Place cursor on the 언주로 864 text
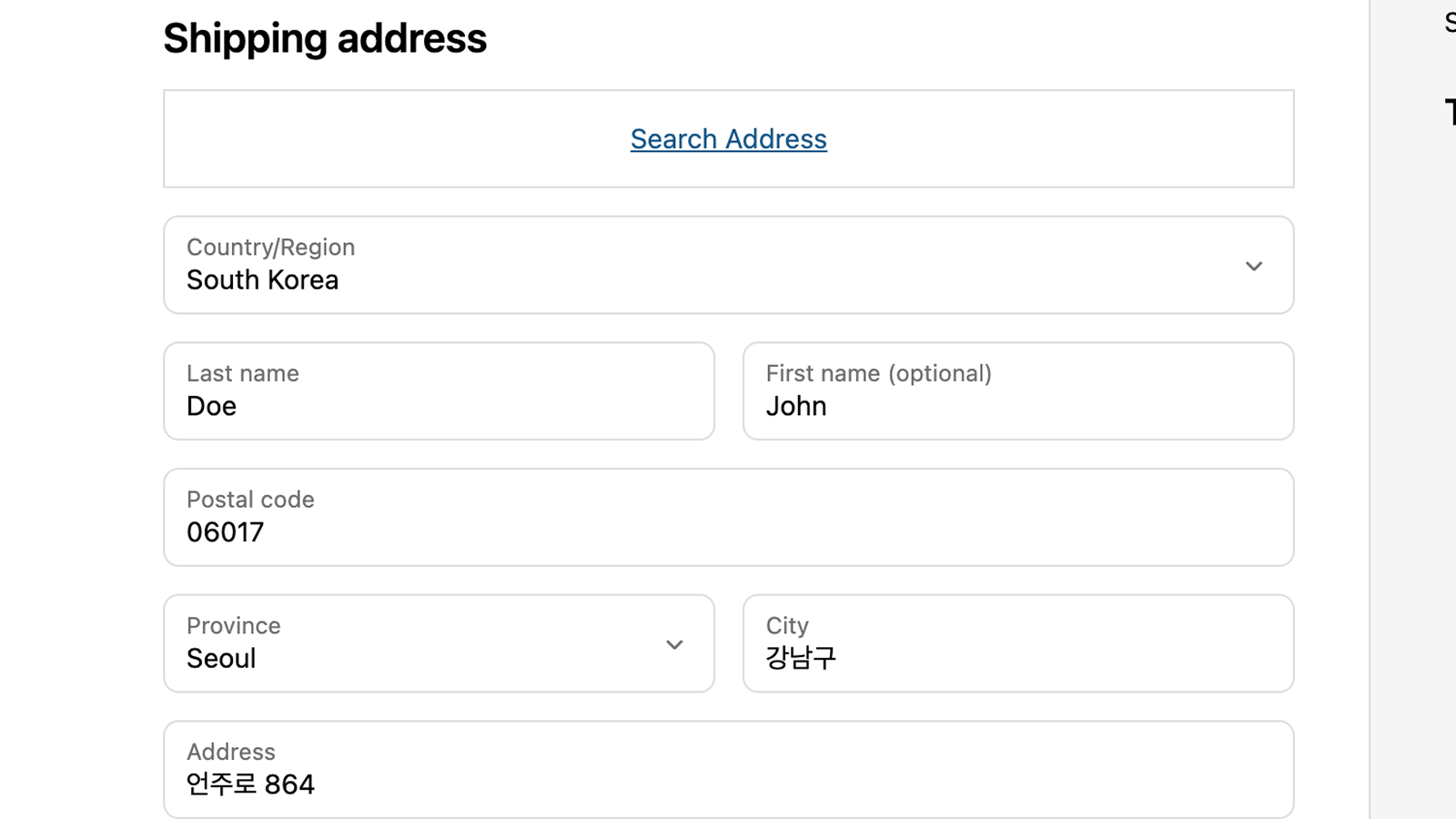The width and height of the screenshot is (1456, 819). 250,784
